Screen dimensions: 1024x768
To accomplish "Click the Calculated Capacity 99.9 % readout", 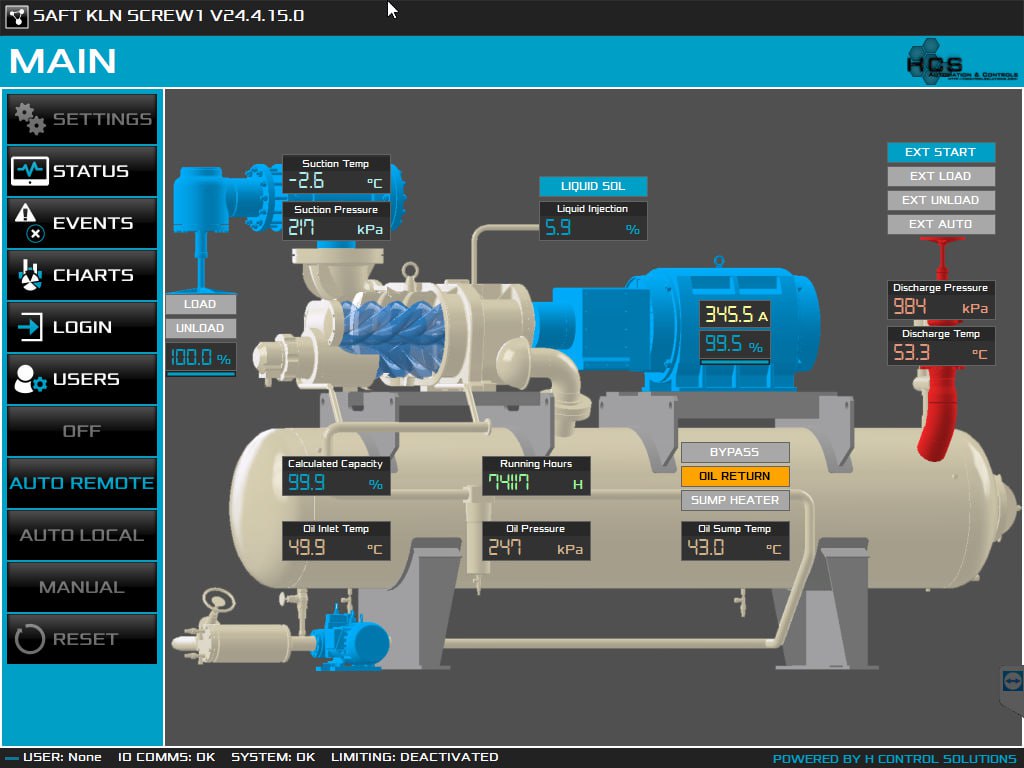I will 336,475.
